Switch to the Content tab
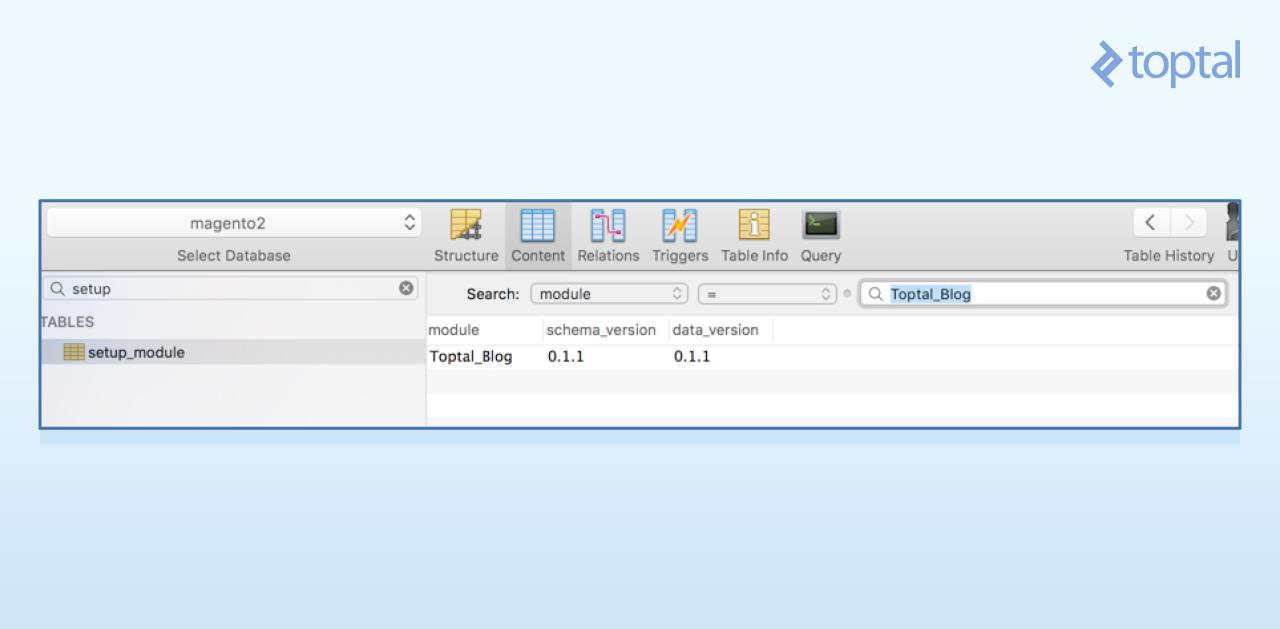 pyautogui.click(x=537, y=235)
